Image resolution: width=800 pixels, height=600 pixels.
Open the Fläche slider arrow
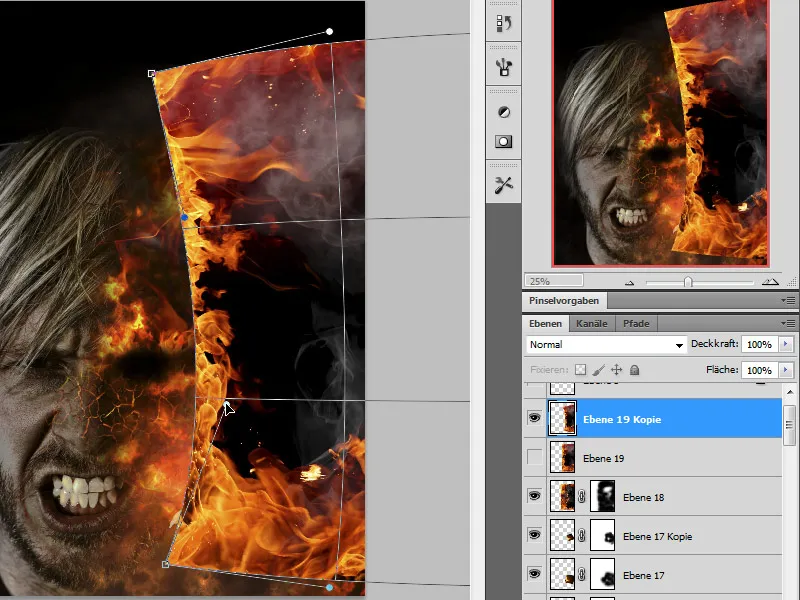(x=786, y=370)
